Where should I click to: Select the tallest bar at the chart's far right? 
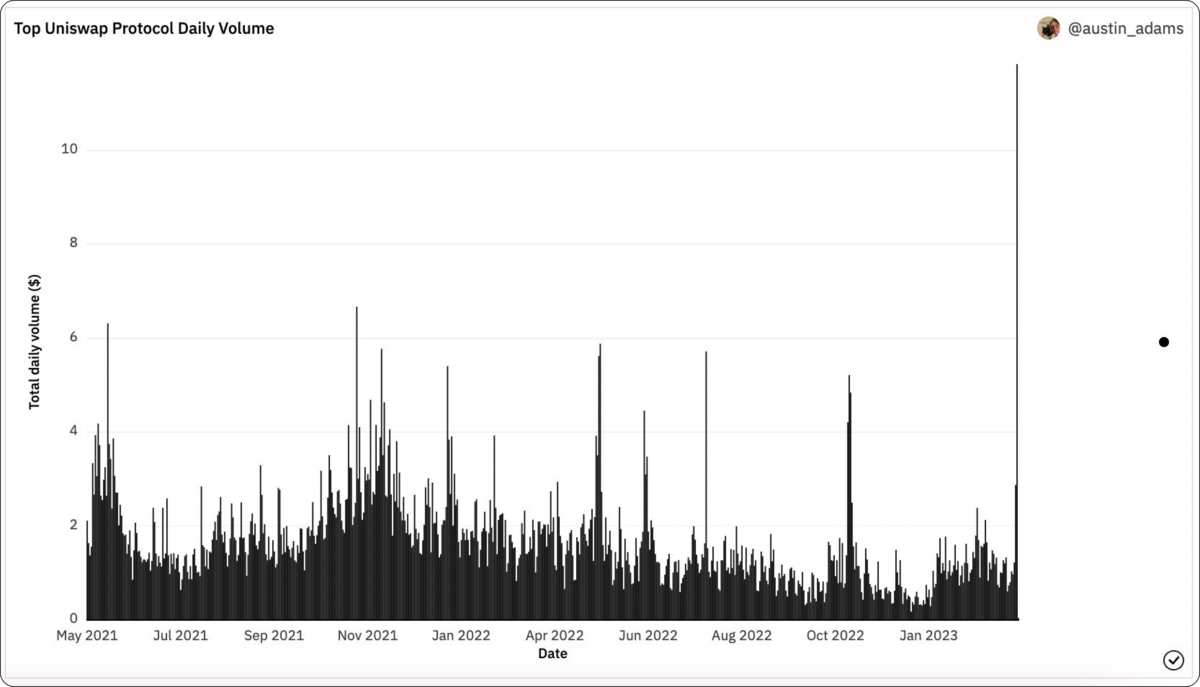pos(1017,300)
